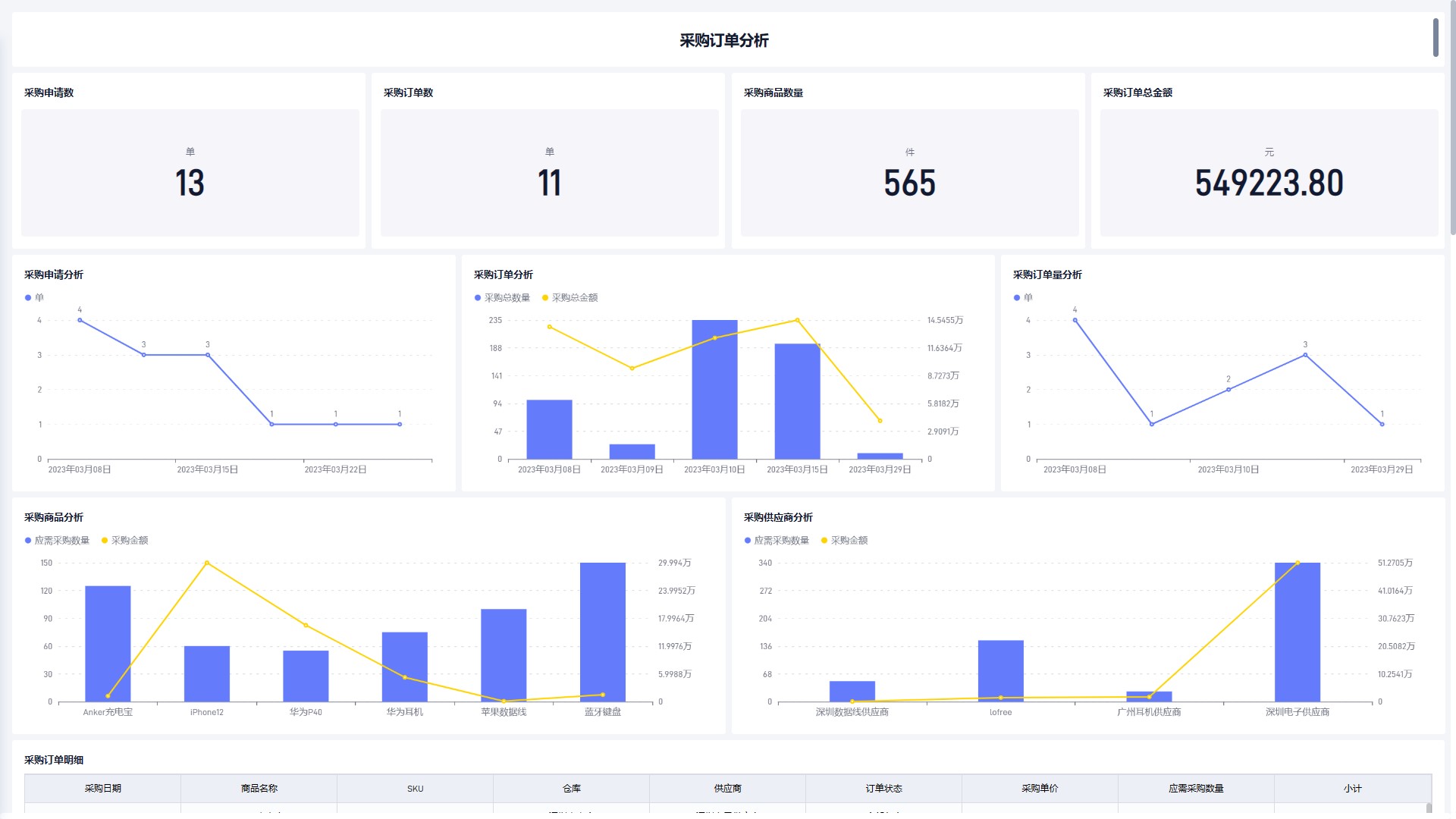This screenshot has height=819, width=1456.
Task: Click the total amount 549223.80
Action: 1269,183
